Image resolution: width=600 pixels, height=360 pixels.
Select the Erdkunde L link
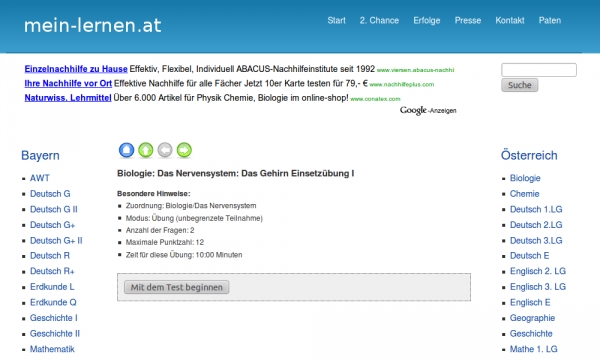(52, 287)
